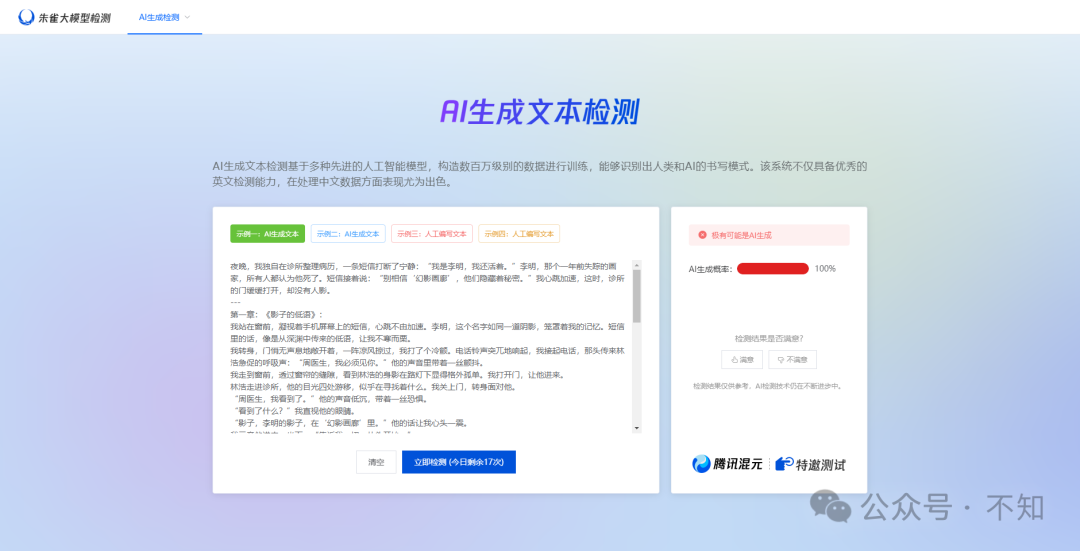Click the scrollbar down arrow in text area
This screenshot has height=551, width=1080.
coord(637,428)
